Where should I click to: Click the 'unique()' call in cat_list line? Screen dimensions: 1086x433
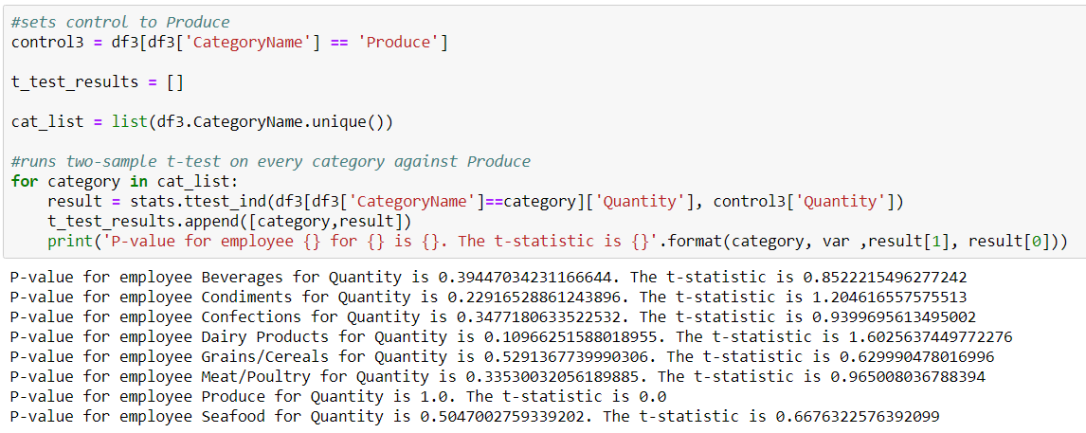(x=357, y=122)
